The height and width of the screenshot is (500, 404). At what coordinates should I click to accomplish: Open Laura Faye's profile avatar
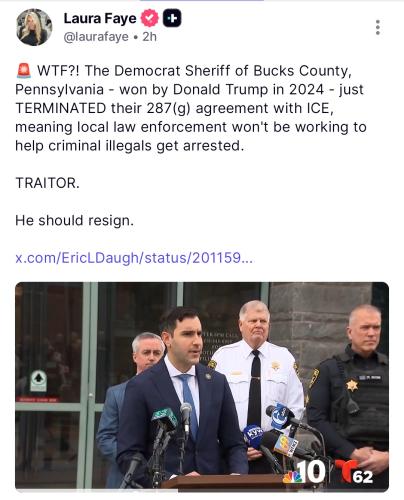tap(34, 27)
